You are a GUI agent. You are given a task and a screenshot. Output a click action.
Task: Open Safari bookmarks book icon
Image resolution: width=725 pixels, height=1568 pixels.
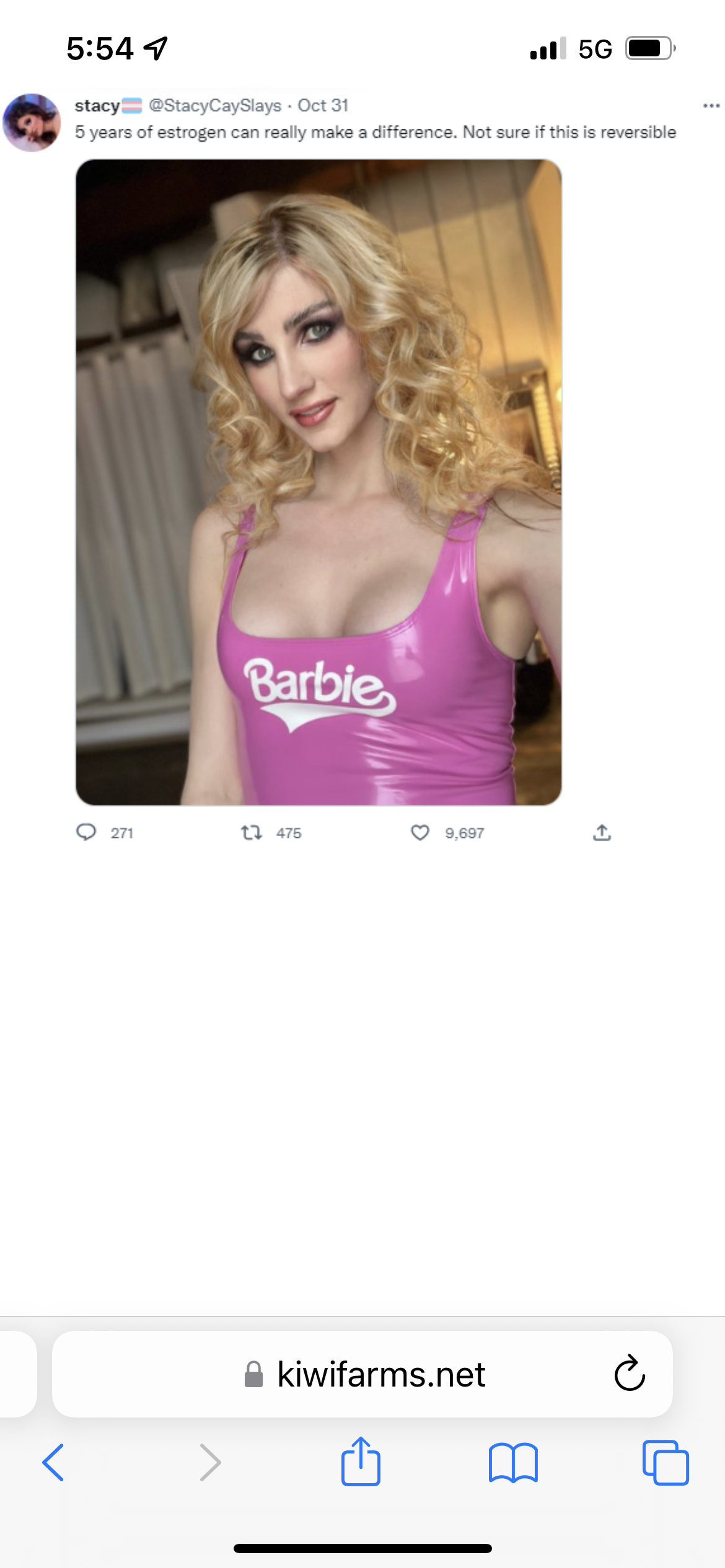[513, 1463]
